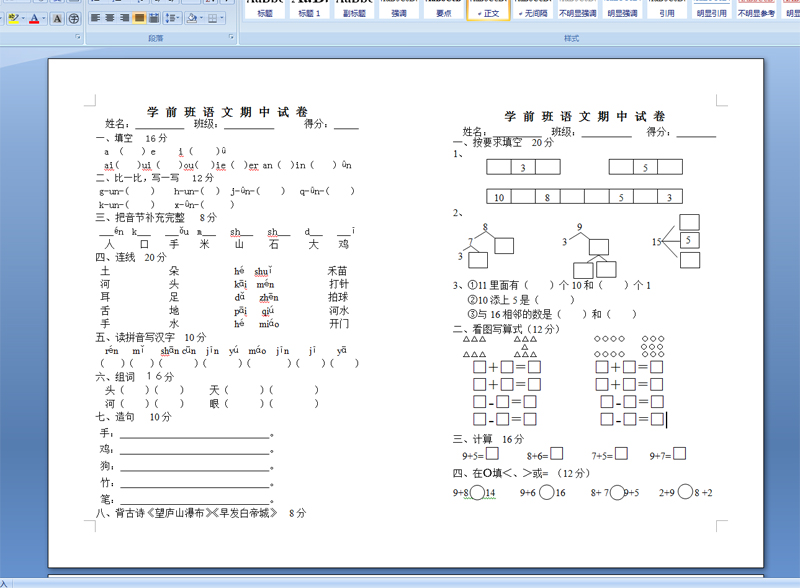The height and width of the screenshot is (588, 800).
Task: Apply paragraph shading fill
Action: click(x=192, y=18)
